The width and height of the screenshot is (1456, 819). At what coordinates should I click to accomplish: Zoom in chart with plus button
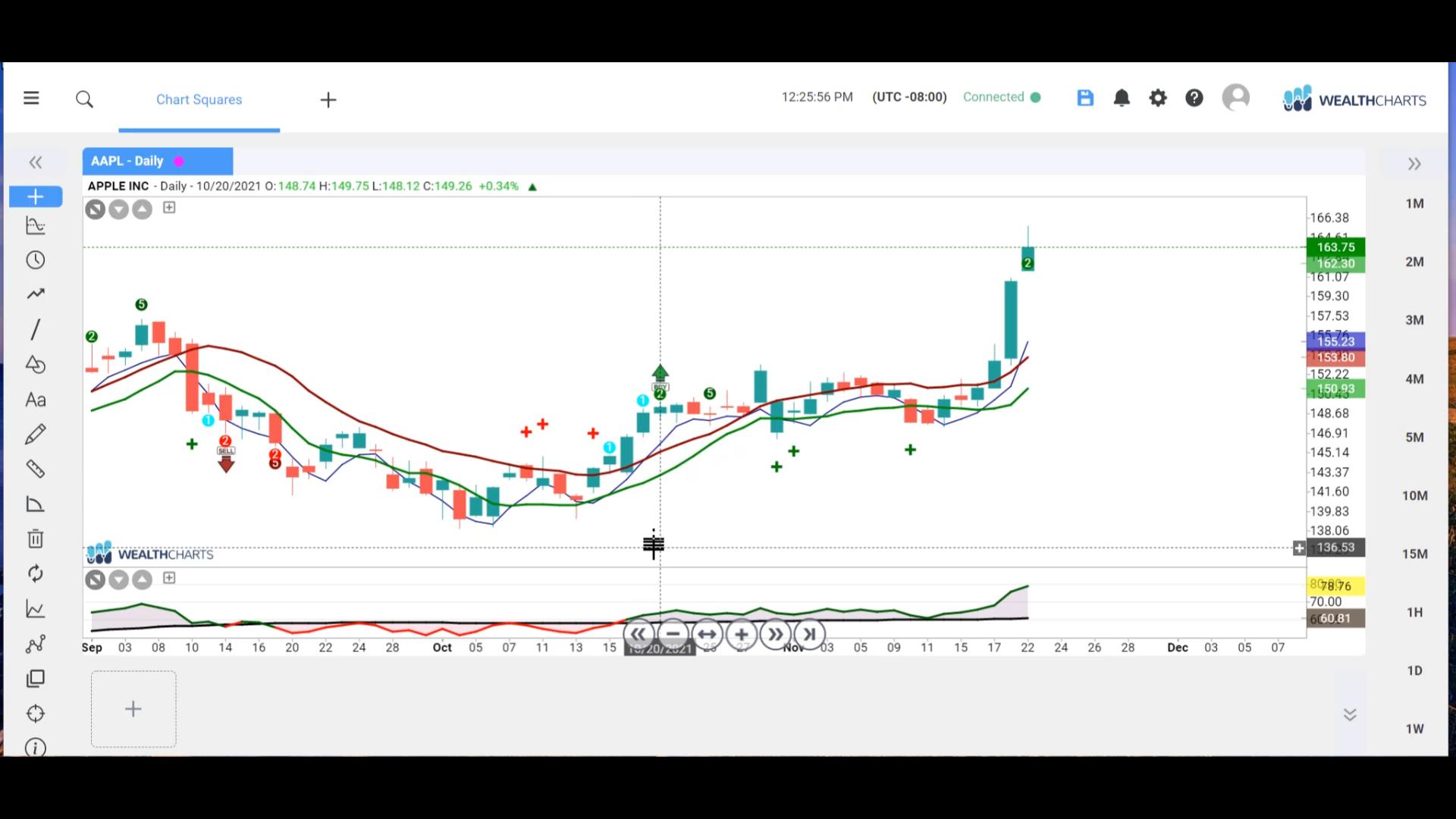click(742, 634)
